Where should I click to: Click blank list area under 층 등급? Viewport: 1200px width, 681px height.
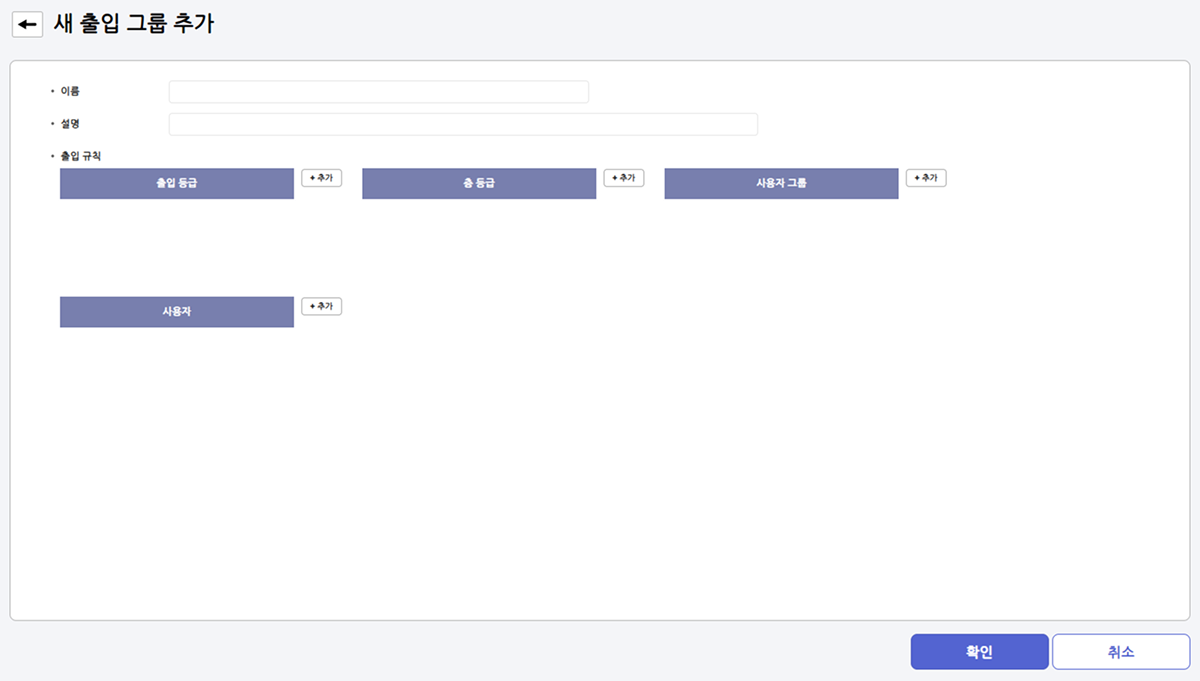pos(479,240)
